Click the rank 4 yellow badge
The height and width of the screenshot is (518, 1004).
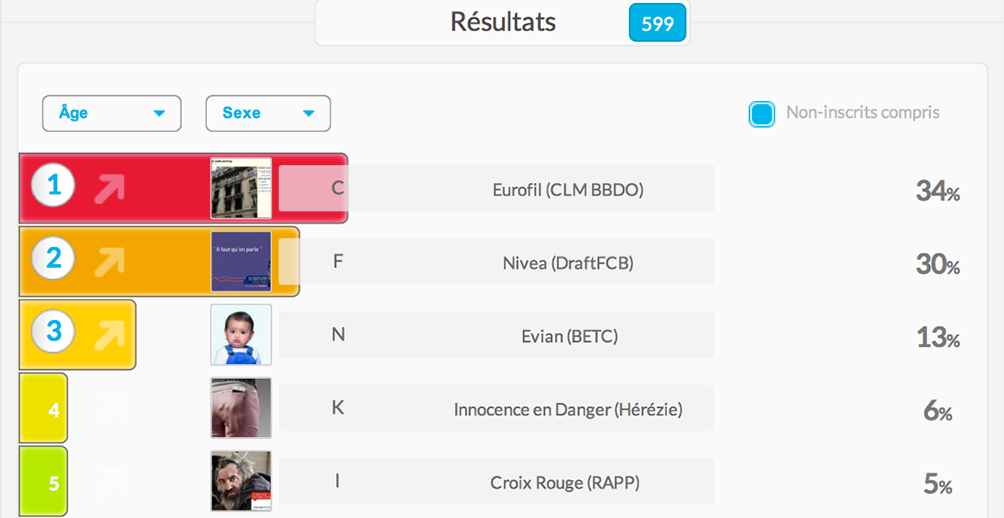pyautogui.click(x=44, y=409)
